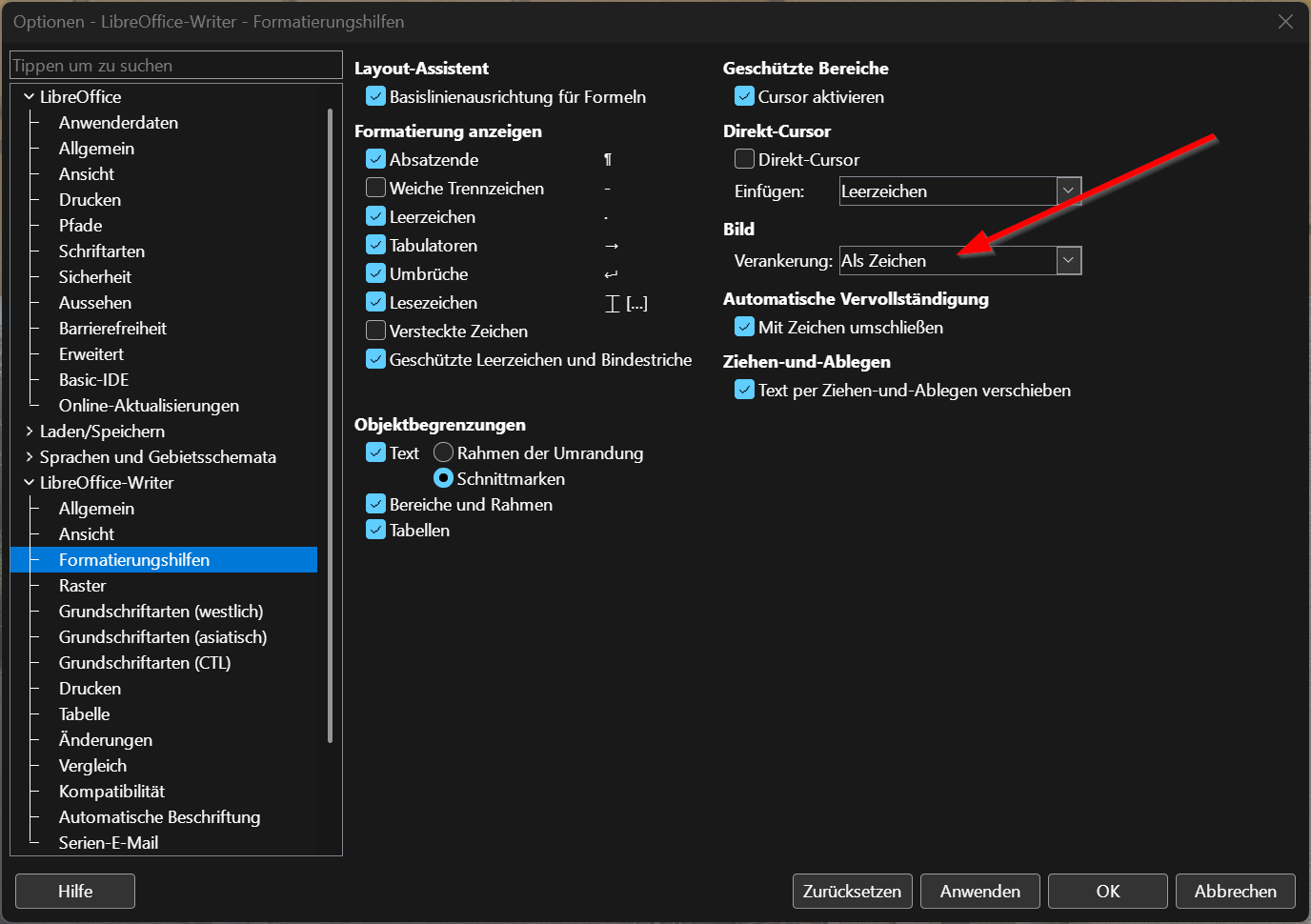The image size is (1311, 924).
Task: Disable Cursor aktivieren checkbox
Action: point(745,97)
